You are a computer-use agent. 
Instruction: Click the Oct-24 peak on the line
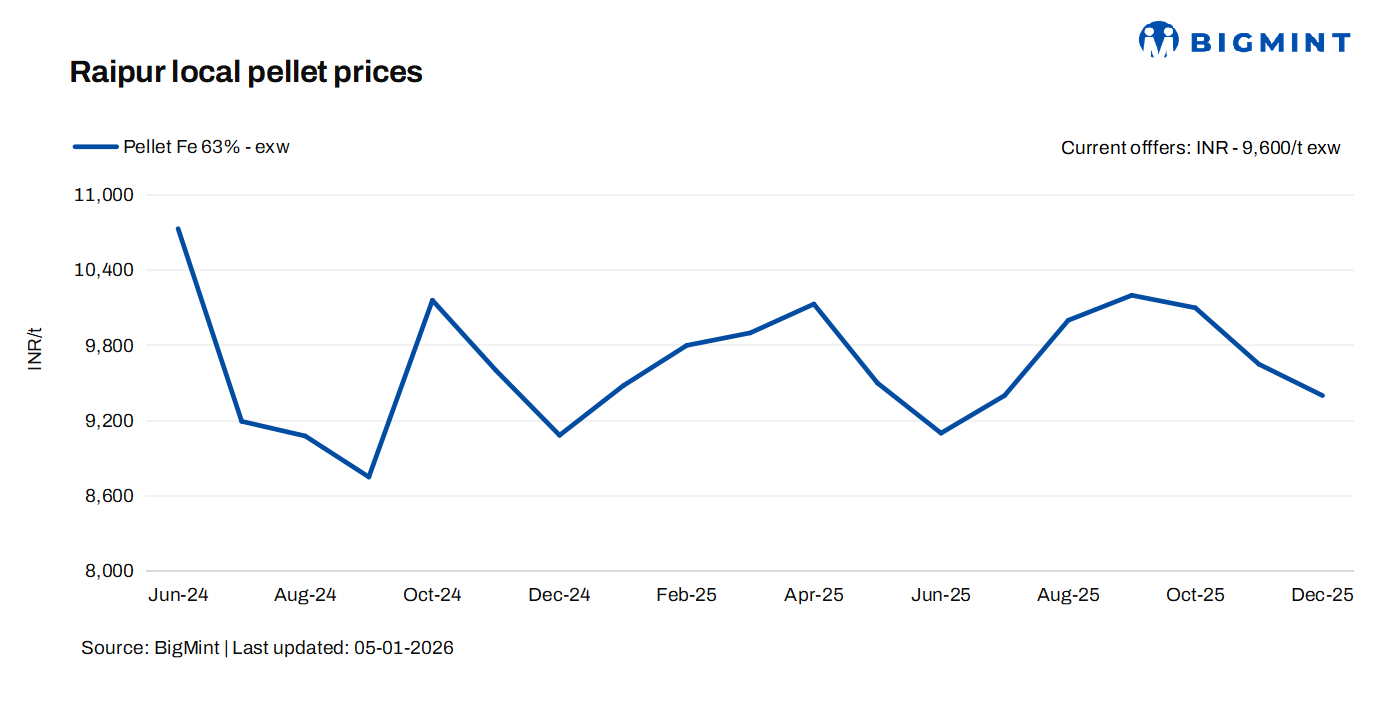coord(432,300)
